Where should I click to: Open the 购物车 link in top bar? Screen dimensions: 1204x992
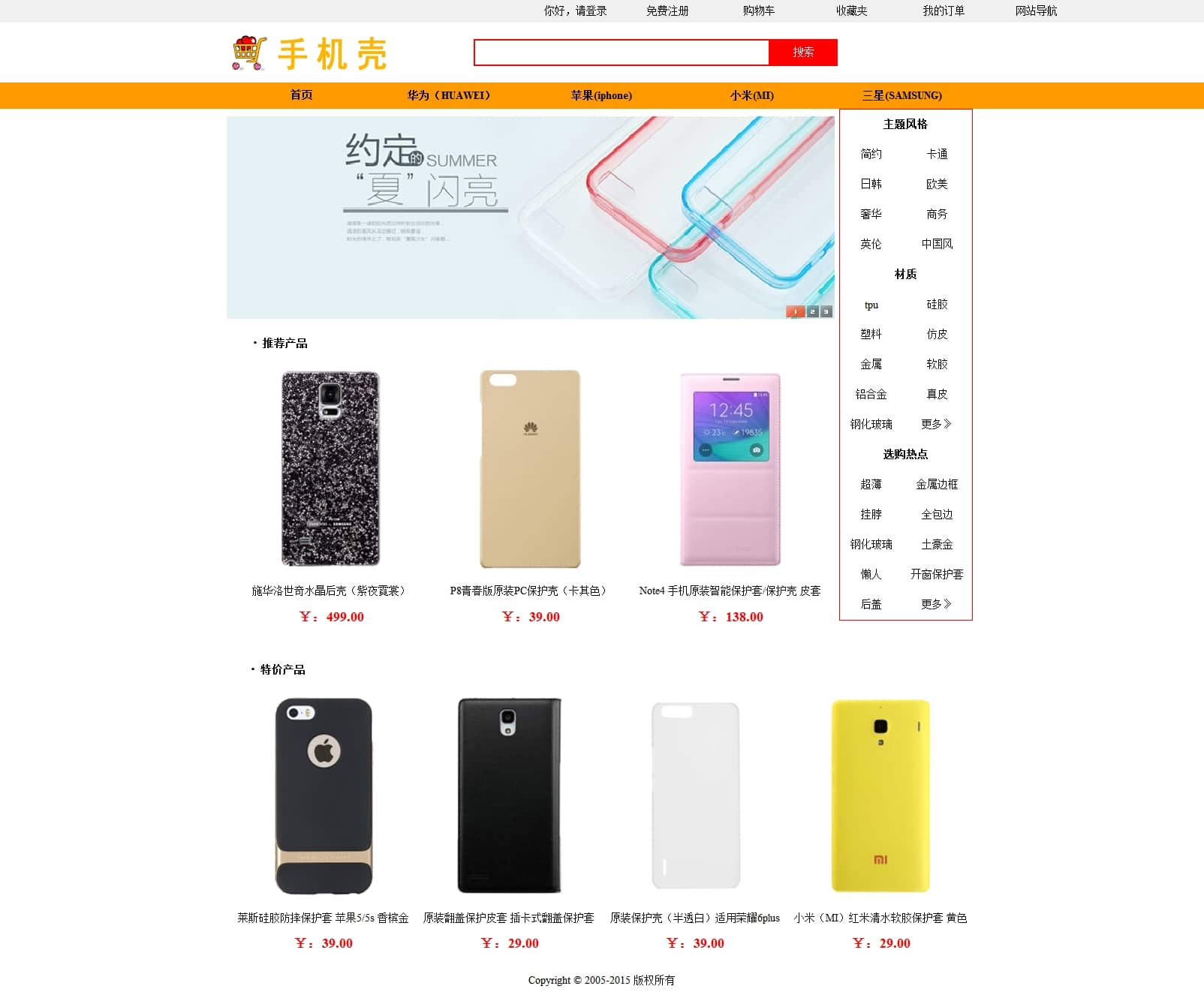click(759, 11)
